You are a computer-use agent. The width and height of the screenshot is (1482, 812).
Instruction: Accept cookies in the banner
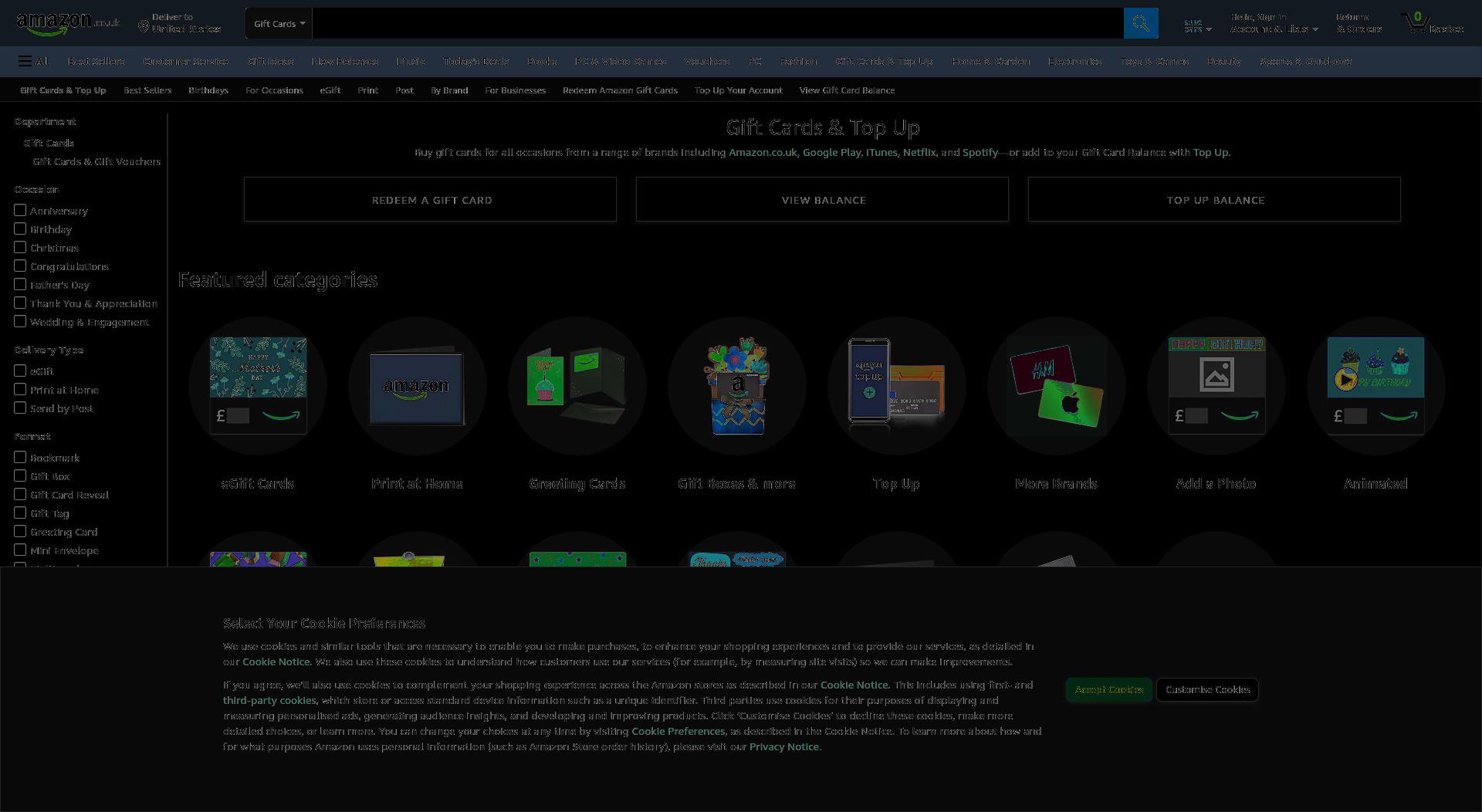click(1109, 689)
